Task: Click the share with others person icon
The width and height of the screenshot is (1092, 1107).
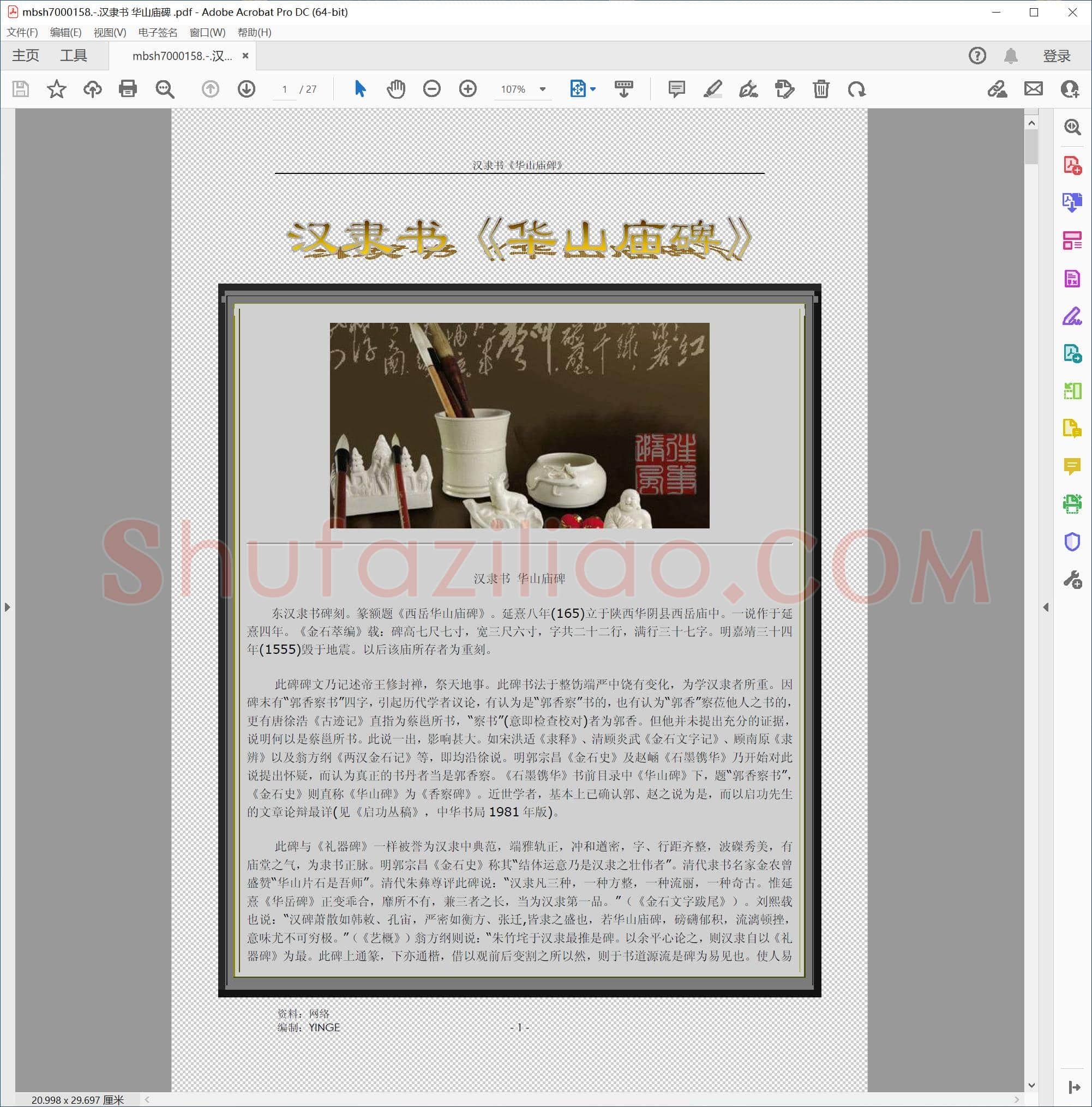Action: 1070,89
